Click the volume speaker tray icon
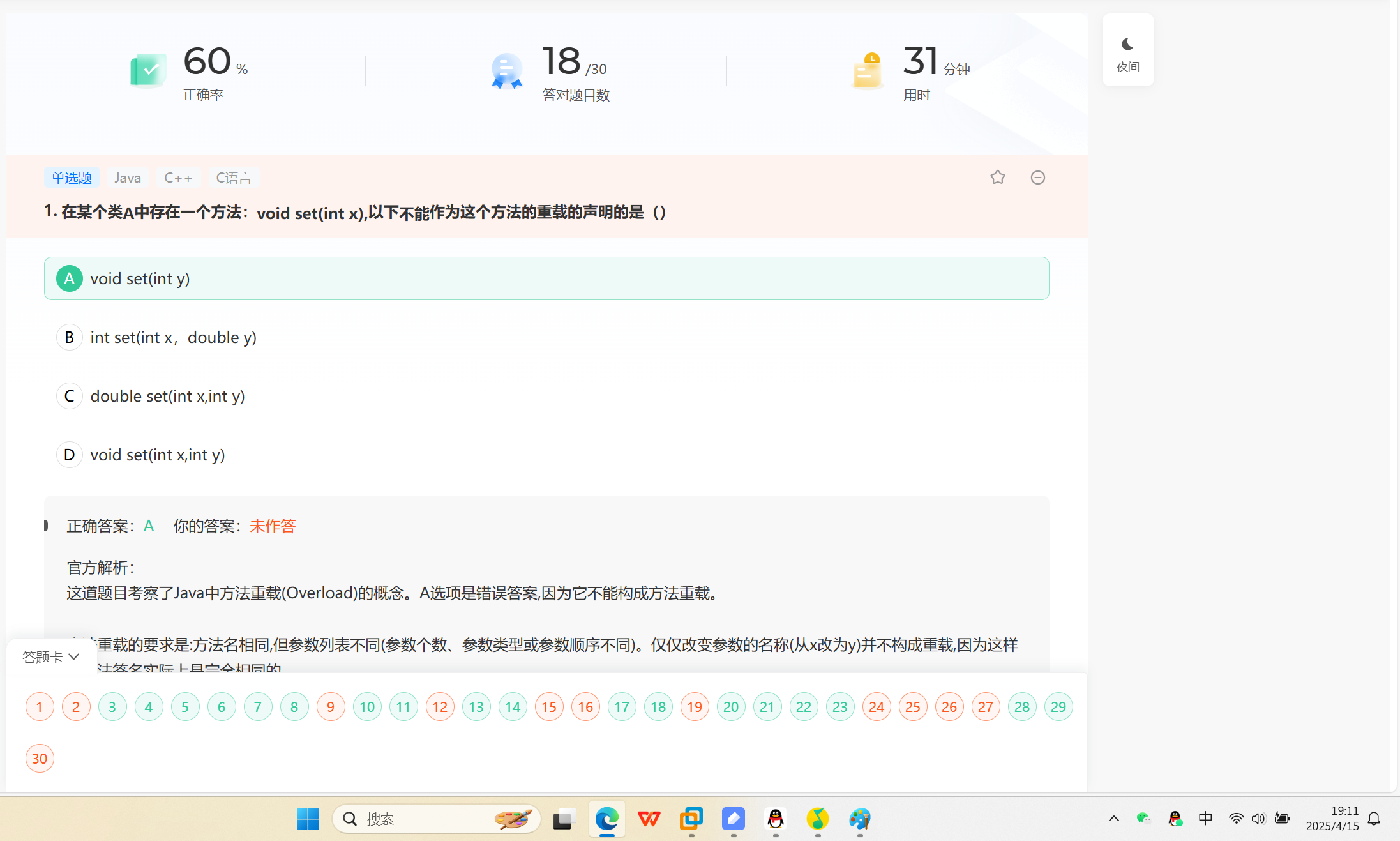The height and width of the screenshot is (841, 1400). point(1258,819)
